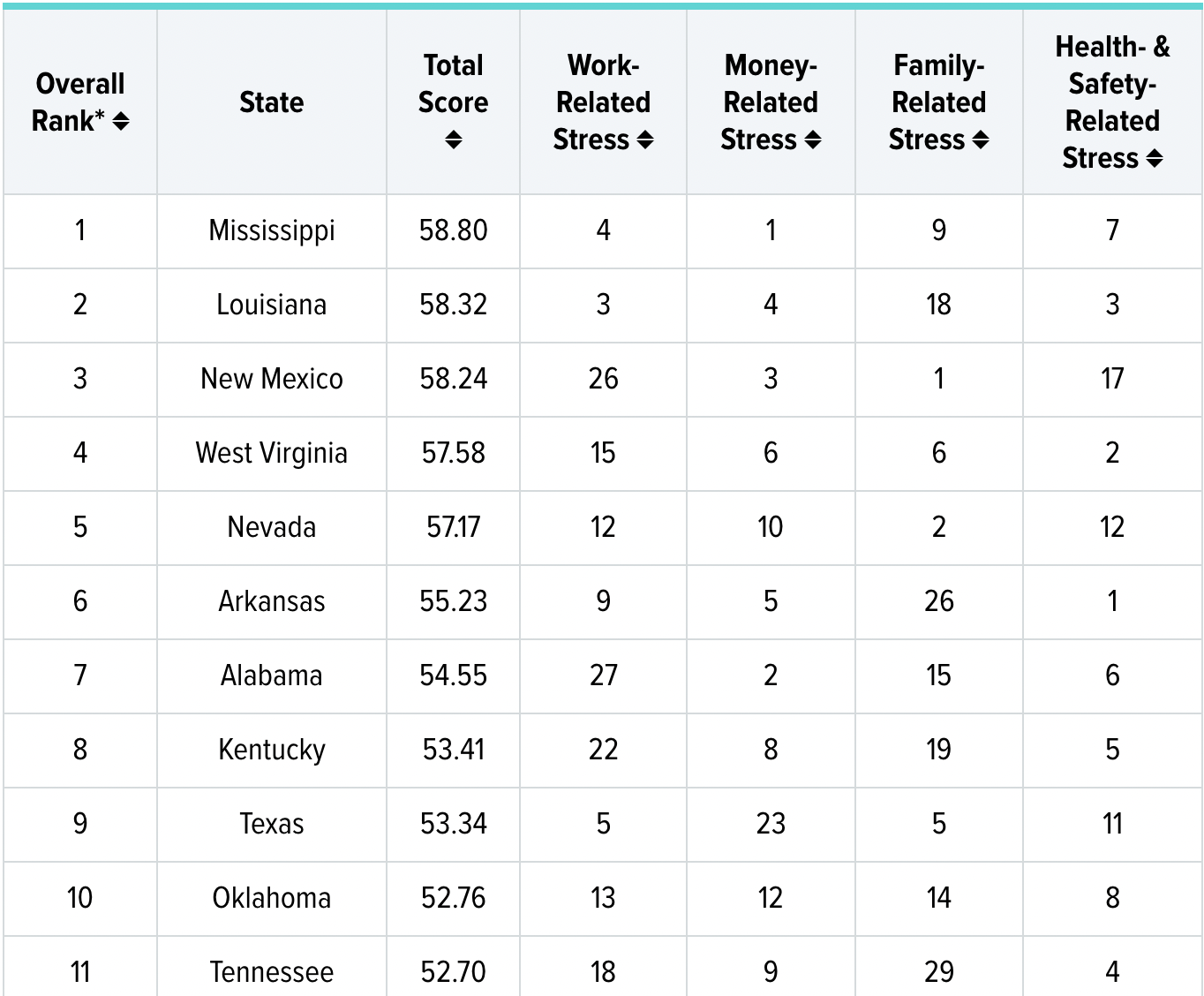This screenshot has height=996, width=1204.
Task: Select West Virginia in the table
Action: tap(271, 453)
